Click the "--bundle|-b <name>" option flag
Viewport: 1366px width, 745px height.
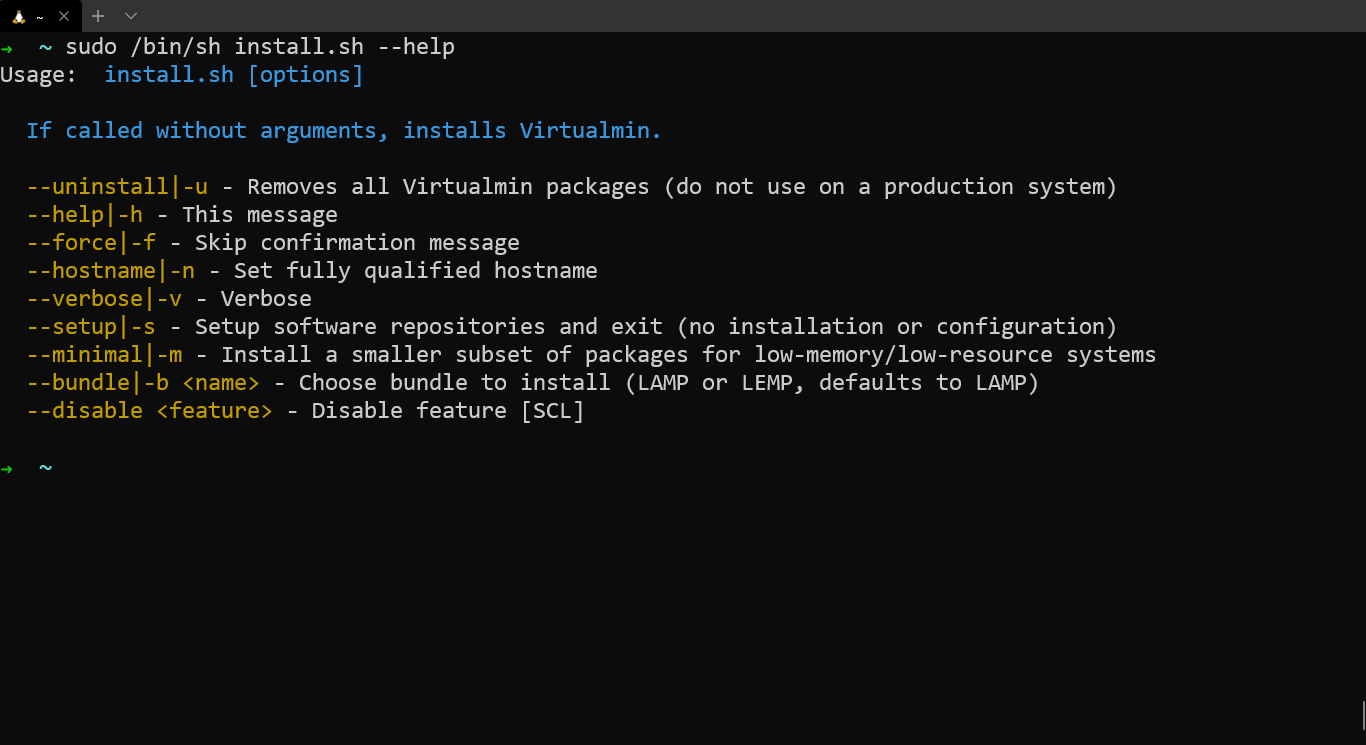coord(143,383)
